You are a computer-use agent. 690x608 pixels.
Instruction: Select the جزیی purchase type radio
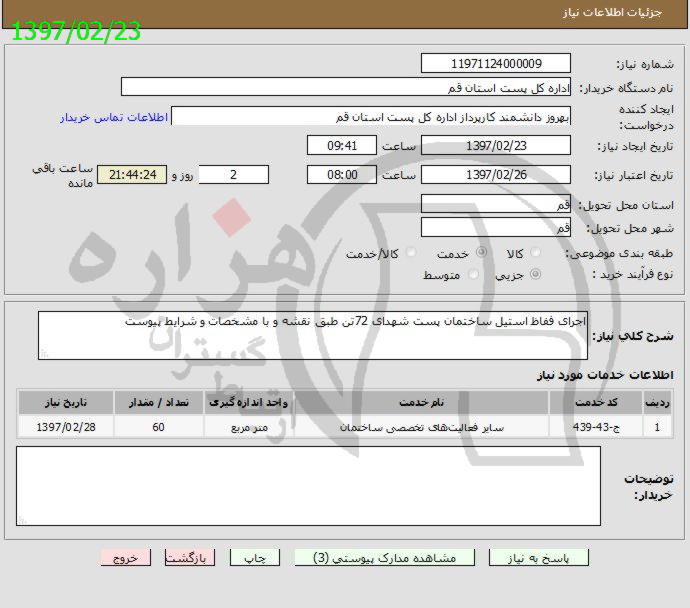point(536,275)
